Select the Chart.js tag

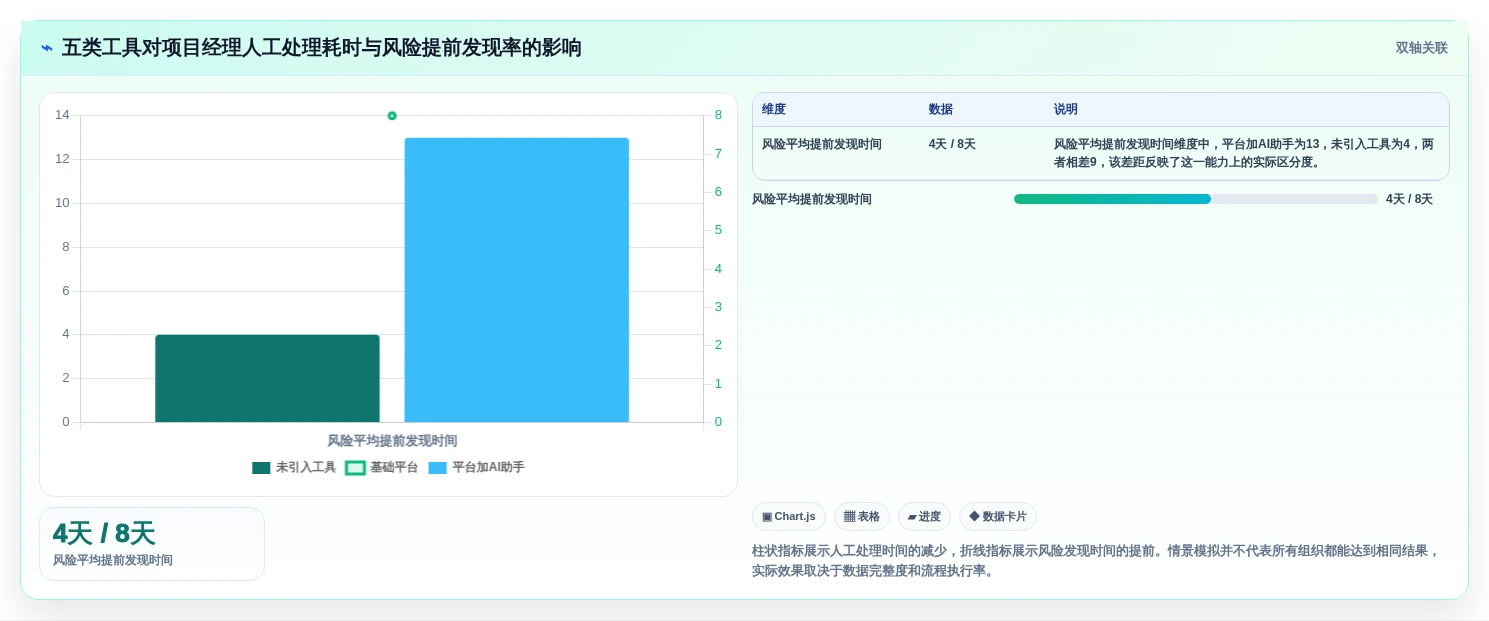[789, 516]
